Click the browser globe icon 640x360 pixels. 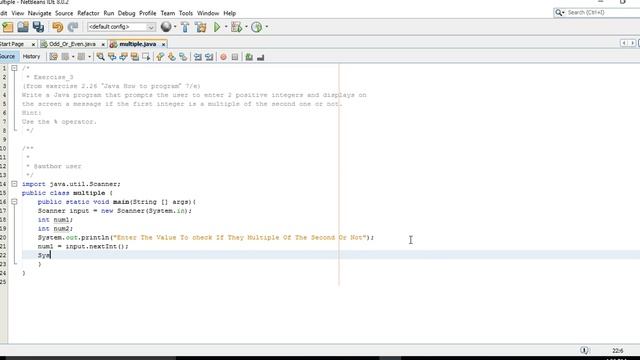point(166,27)
